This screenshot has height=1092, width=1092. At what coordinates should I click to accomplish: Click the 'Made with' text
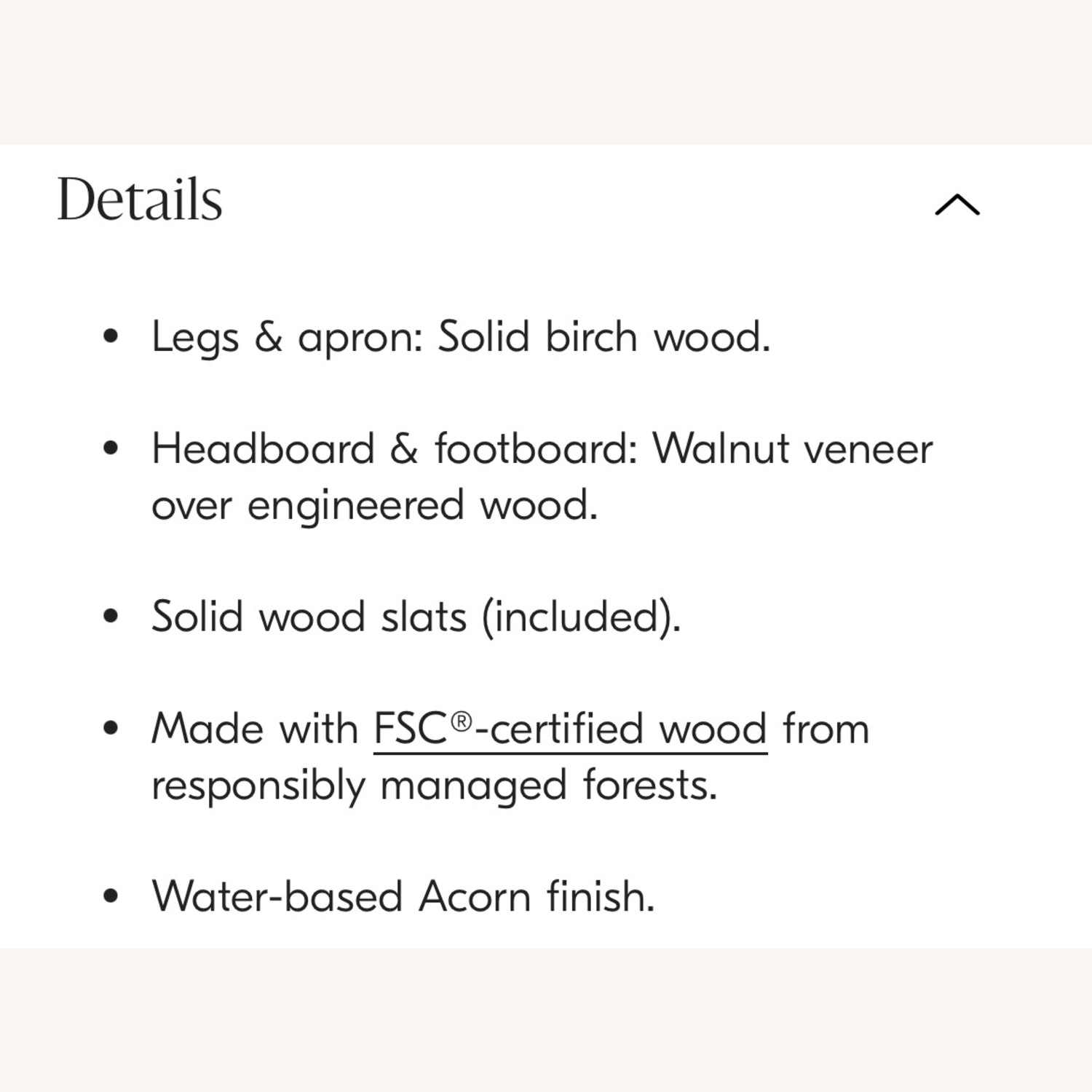click(255, 729)
